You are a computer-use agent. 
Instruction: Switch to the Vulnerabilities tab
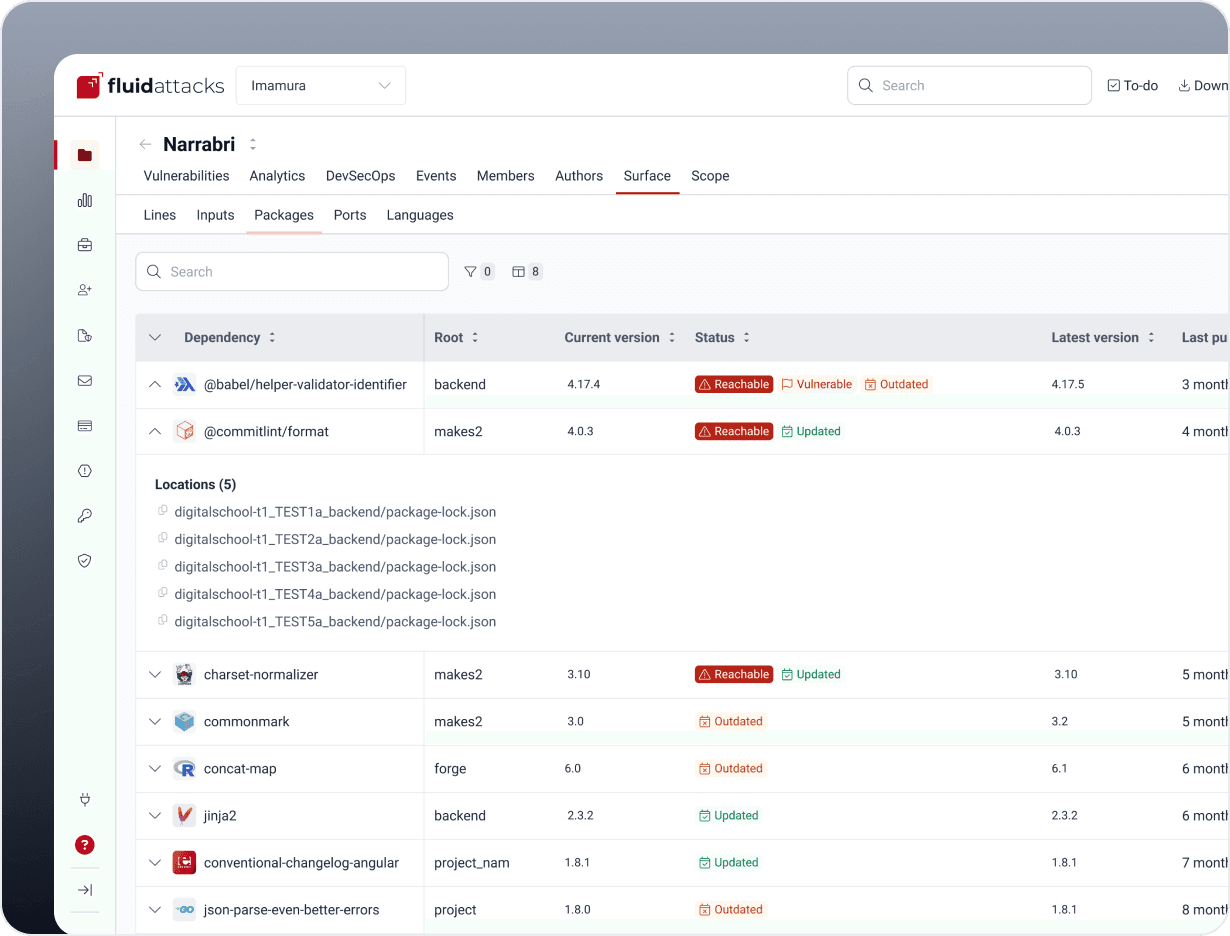(x=187, y=176)
